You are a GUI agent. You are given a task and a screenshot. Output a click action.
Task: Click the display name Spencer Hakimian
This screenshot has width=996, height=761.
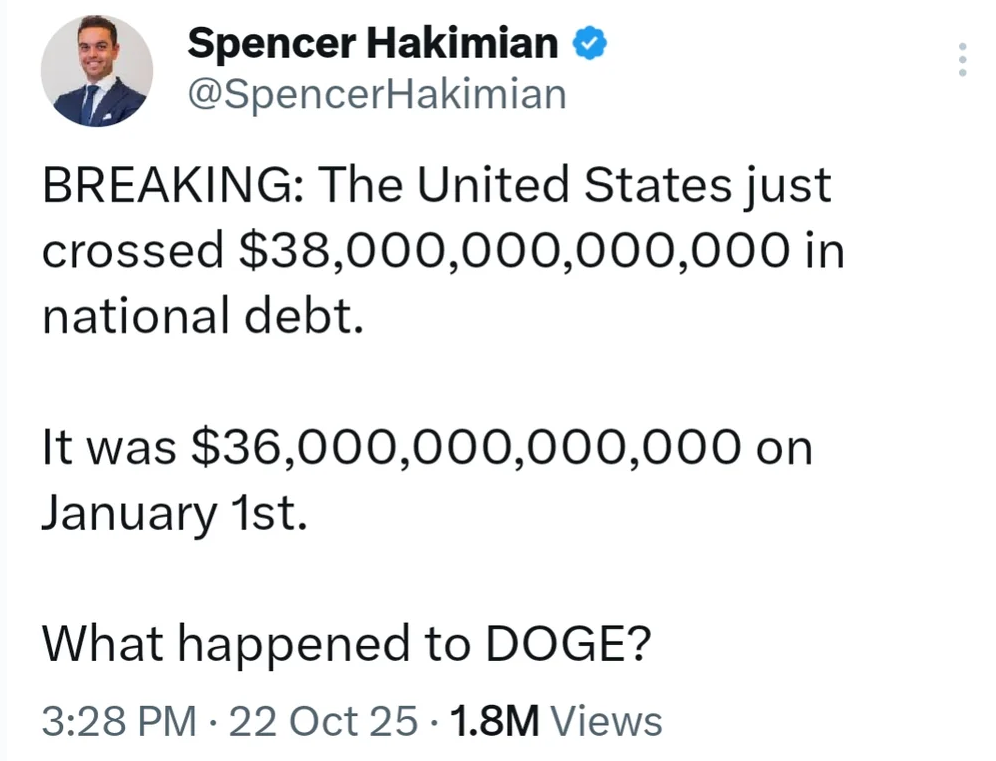click(x=373, y=42)
